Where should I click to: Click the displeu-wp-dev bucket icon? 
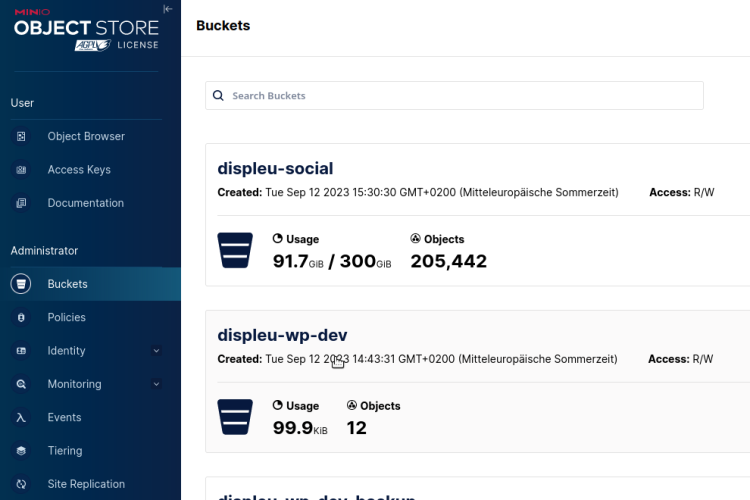click(236, 417)
